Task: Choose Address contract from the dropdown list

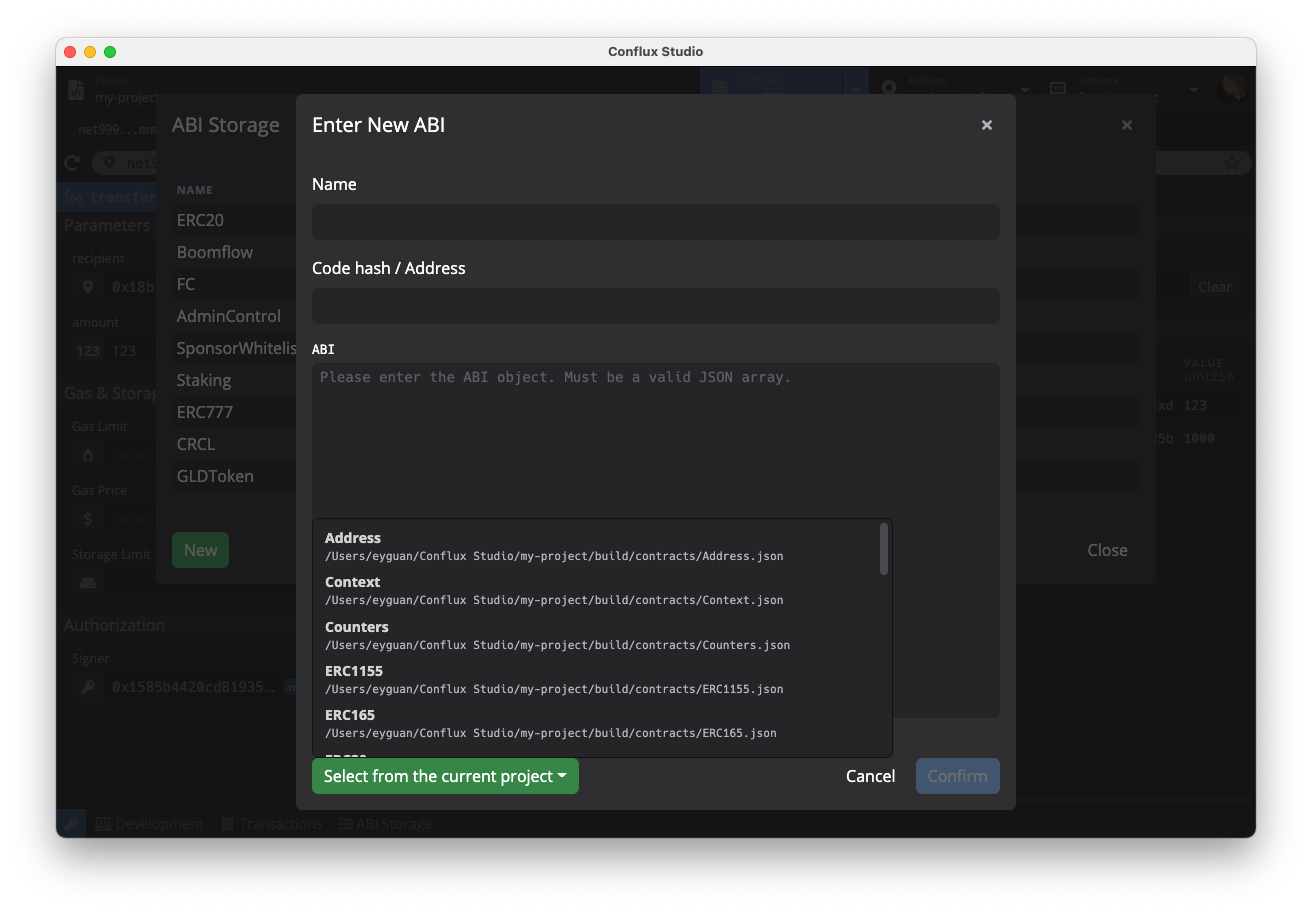Action: pos(596,546)
